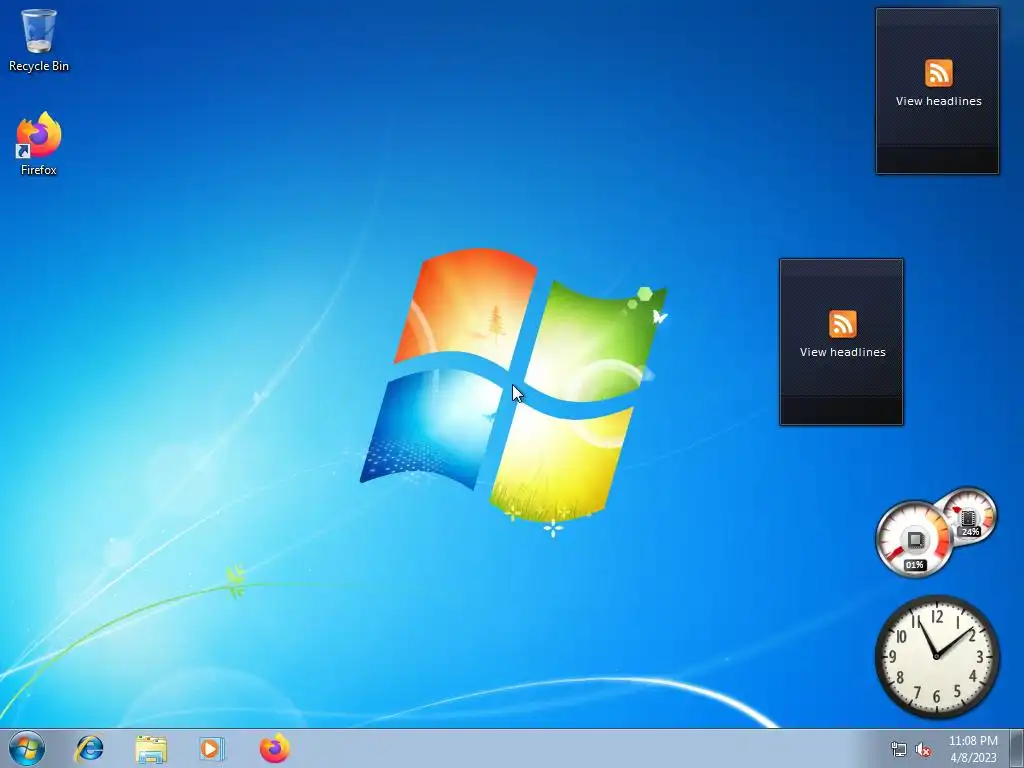Click the memory gauge showing 24%

click(x=969, y=517)
